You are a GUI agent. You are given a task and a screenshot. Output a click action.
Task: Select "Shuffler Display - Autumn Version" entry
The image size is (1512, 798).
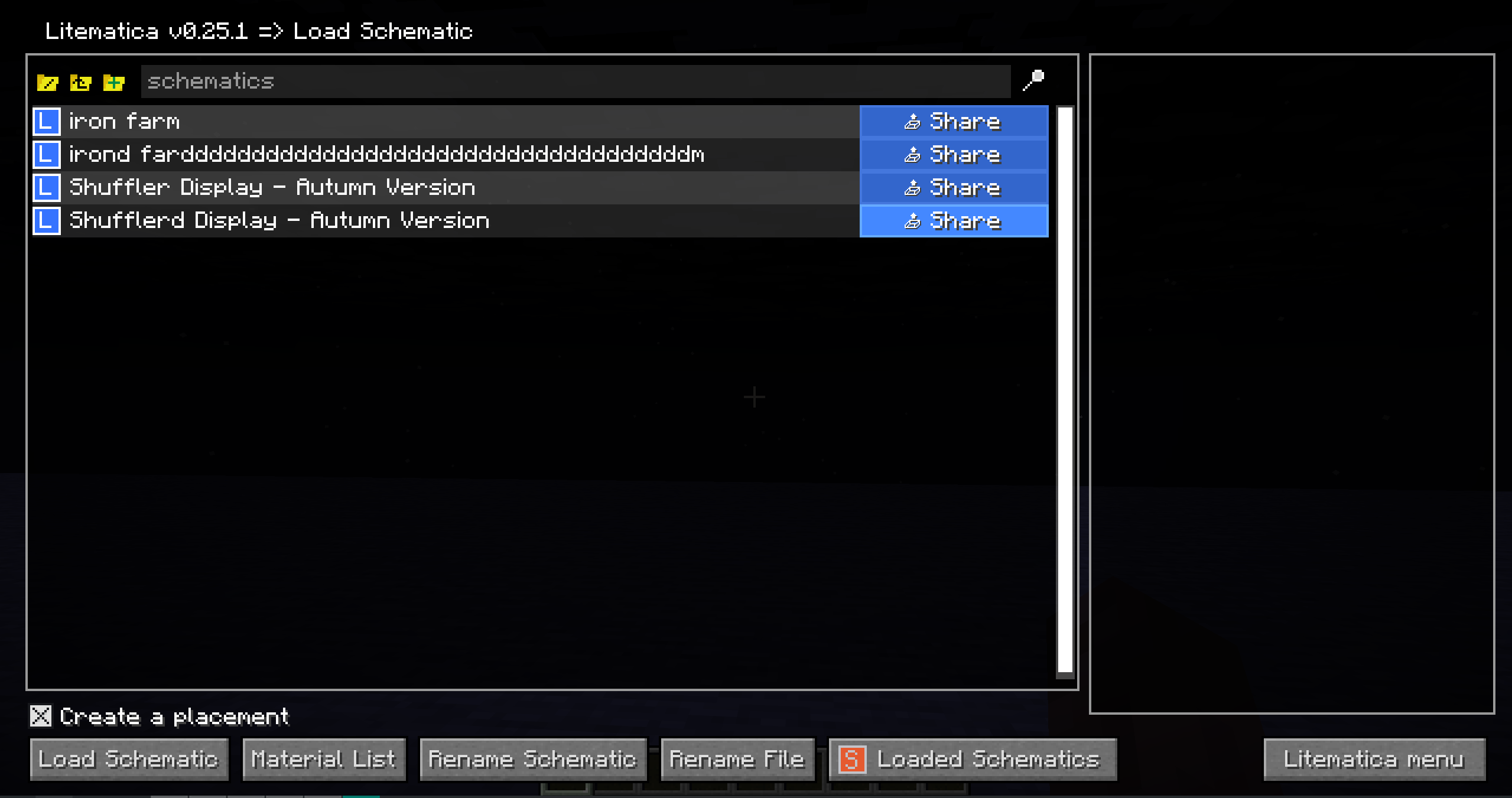click(272, 188)
